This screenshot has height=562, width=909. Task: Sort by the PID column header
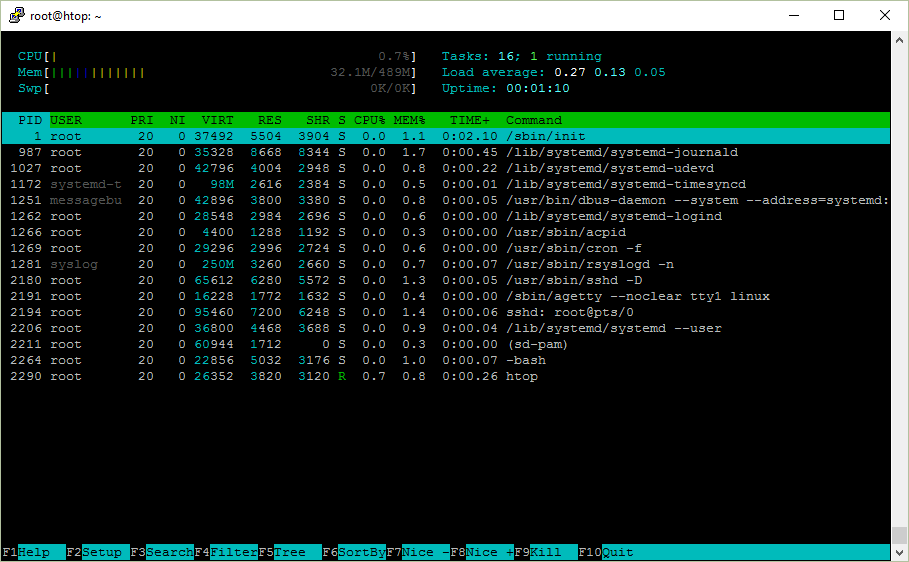(x=30, y=120)
